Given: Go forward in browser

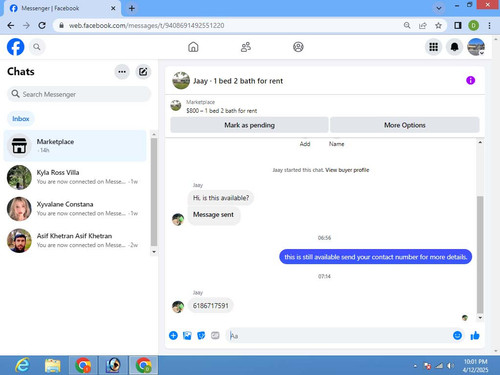Looking at the screenshot, I should [26, 25].
